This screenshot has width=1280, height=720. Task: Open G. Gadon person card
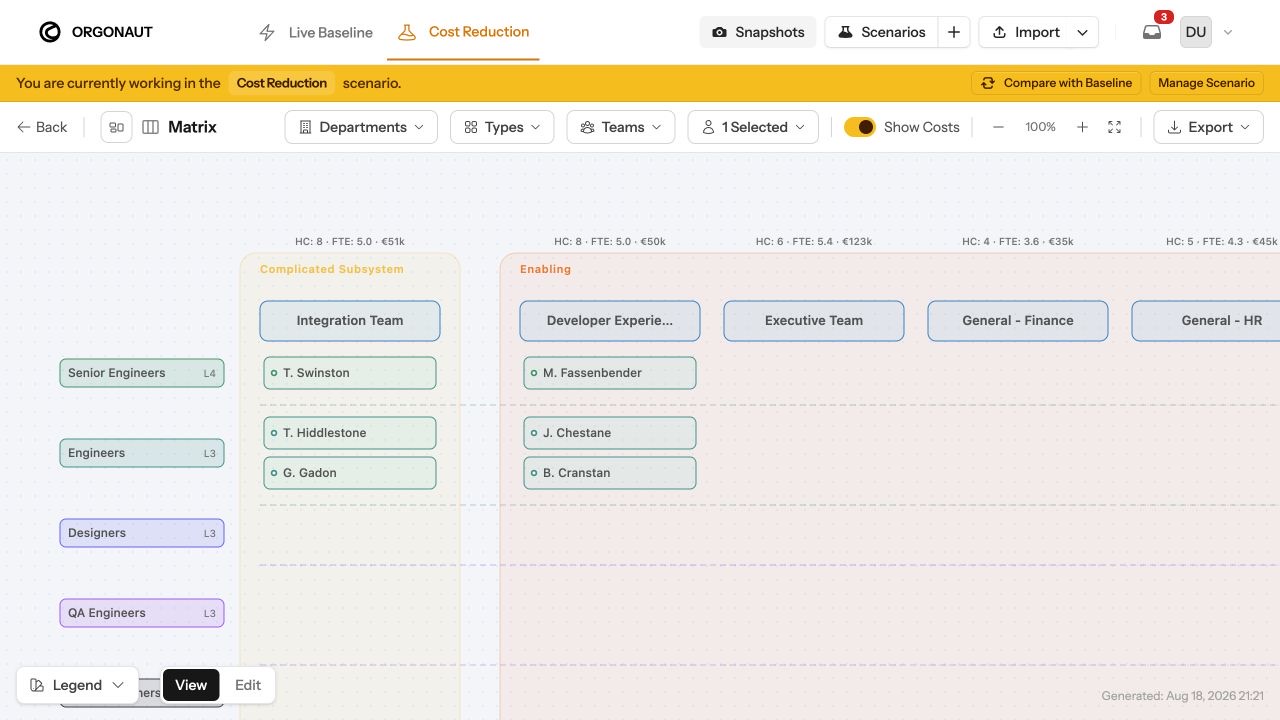pyautogui.click(x=350, y=473)
